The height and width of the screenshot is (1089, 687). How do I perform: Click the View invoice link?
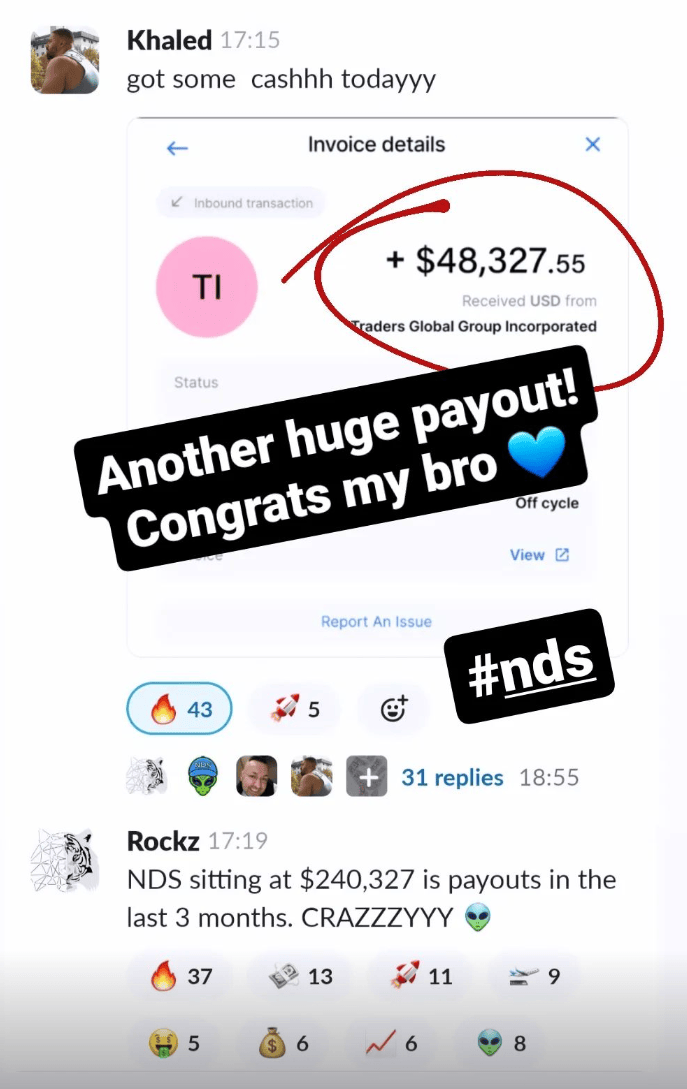(x=539, y=555)
